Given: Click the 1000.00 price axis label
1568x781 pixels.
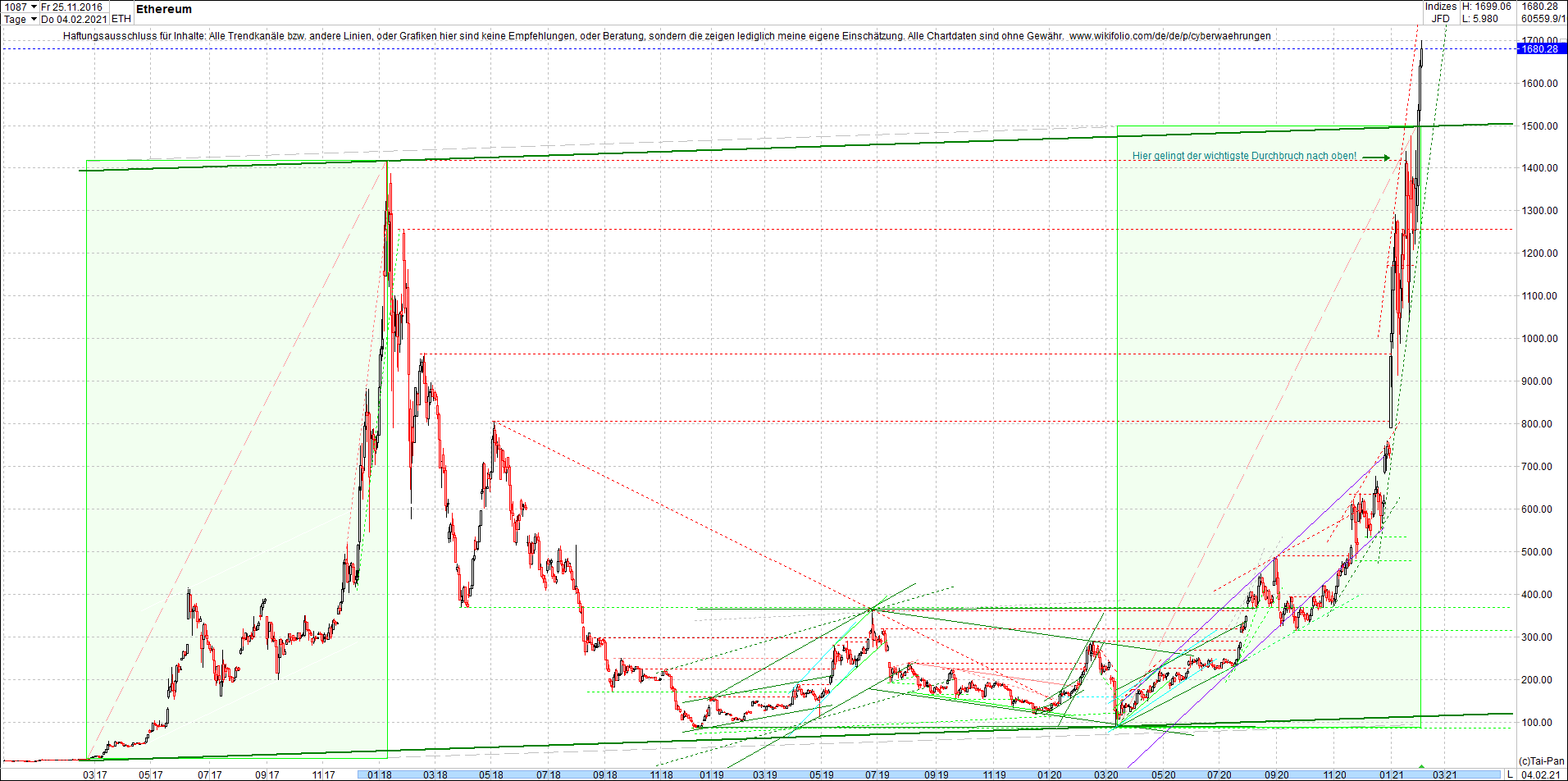Looking at the screenshot, I should (x=1540, y=338).
